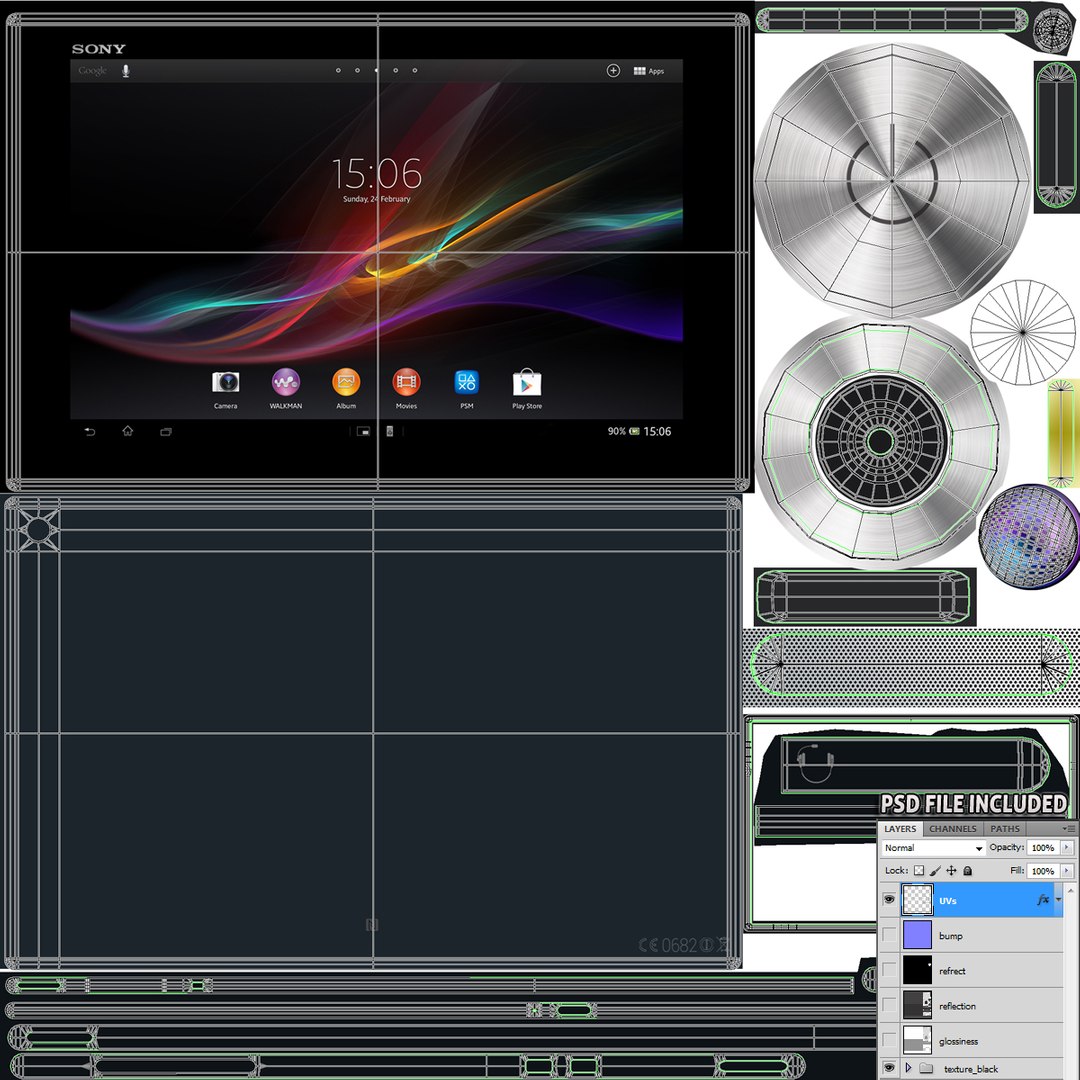The image size is (1080, 1080).
Task: Open the PSM app icon
Action: 466,382
